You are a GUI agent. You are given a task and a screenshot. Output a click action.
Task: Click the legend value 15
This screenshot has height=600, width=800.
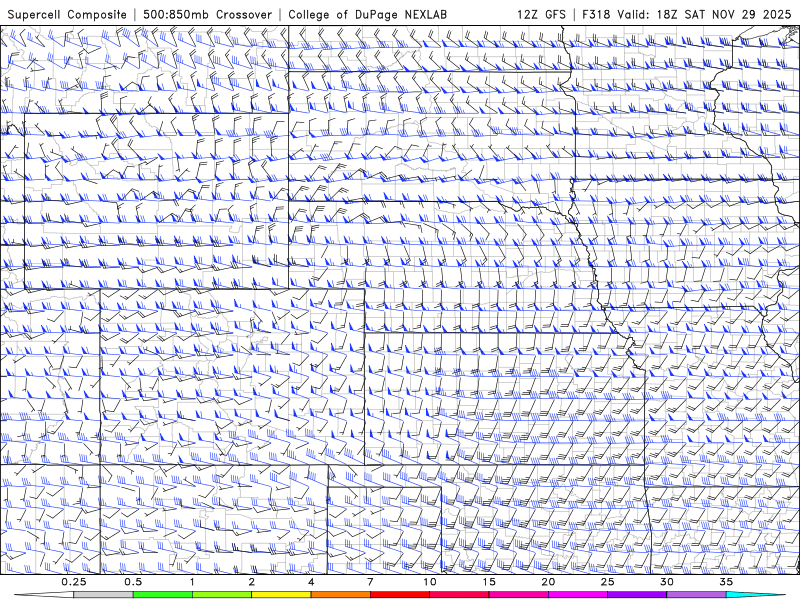[489, 582]
